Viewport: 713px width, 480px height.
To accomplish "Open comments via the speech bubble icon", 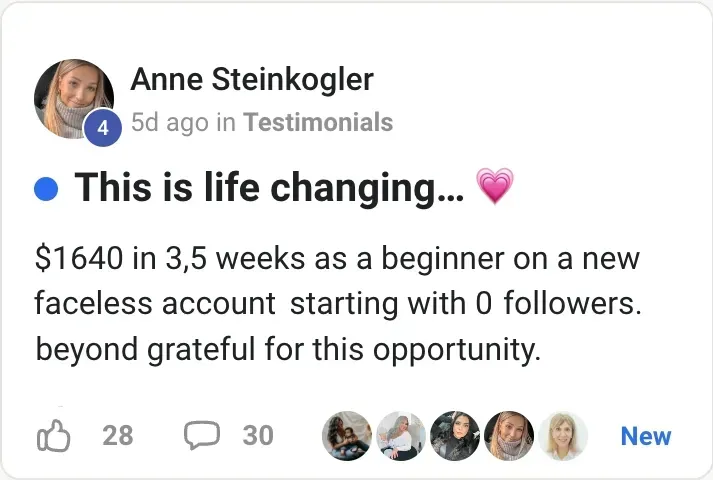I will (x=202, y=436).
